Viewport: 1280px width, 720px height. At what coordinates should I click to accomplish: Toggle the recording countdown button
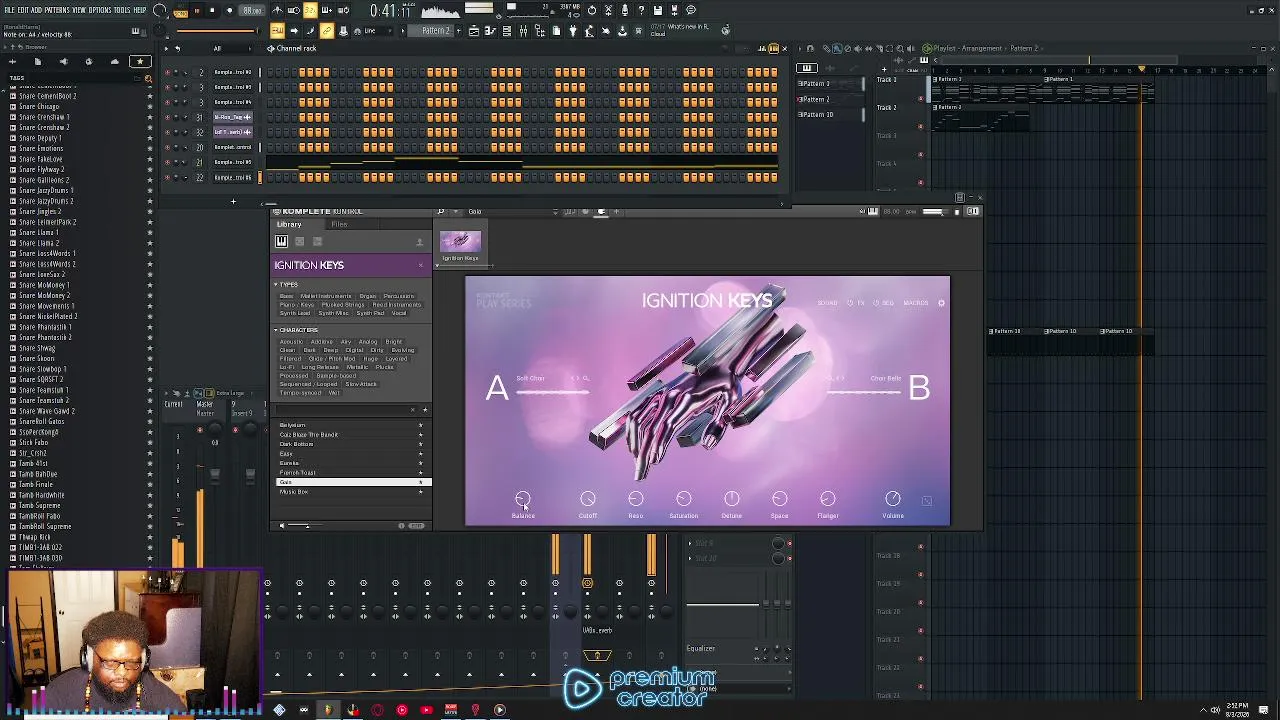[x=310, y=10]
